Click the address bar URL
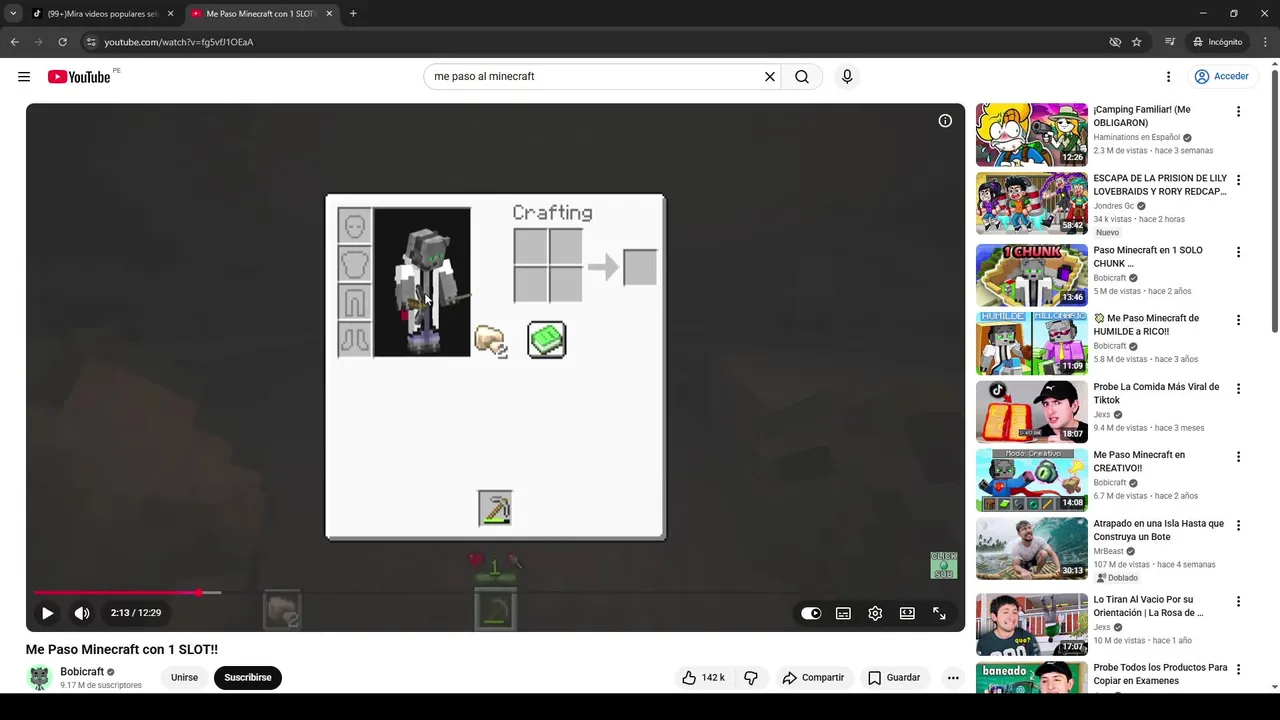Image resolution: width=1280 pixels, height=720 pixels. coord(179,42)
